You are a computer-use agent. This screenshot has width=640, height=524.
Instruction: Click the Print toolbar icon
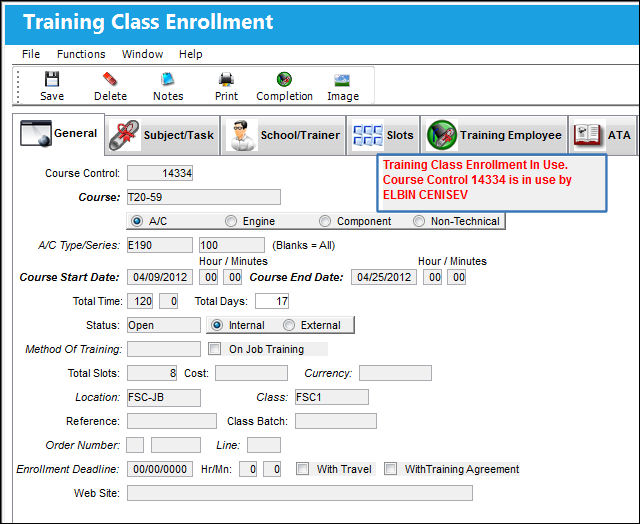click(226, 79)
